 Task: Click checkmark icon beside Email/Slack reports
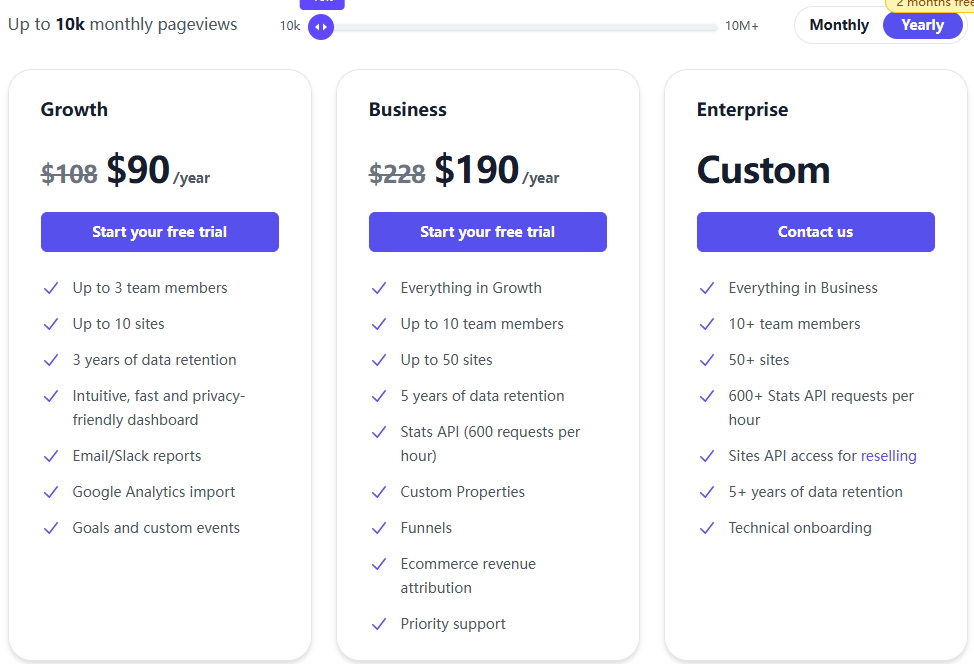point(51,456)
